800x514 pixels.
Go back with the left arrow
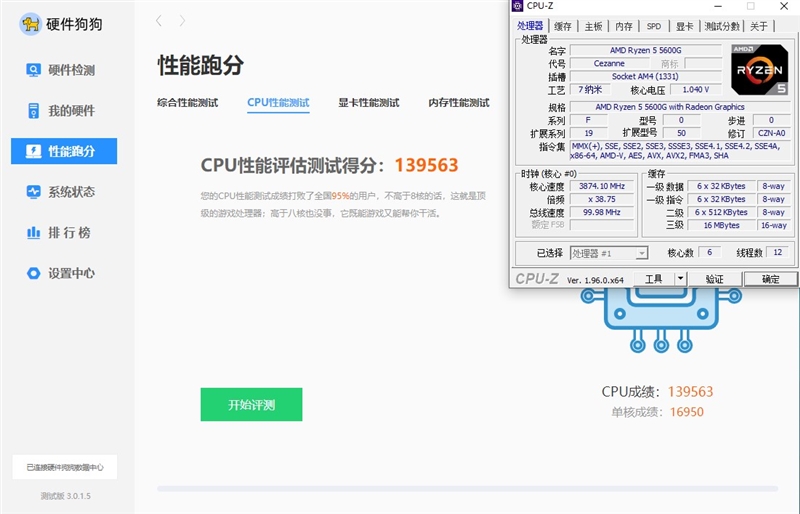coord(159,21)
